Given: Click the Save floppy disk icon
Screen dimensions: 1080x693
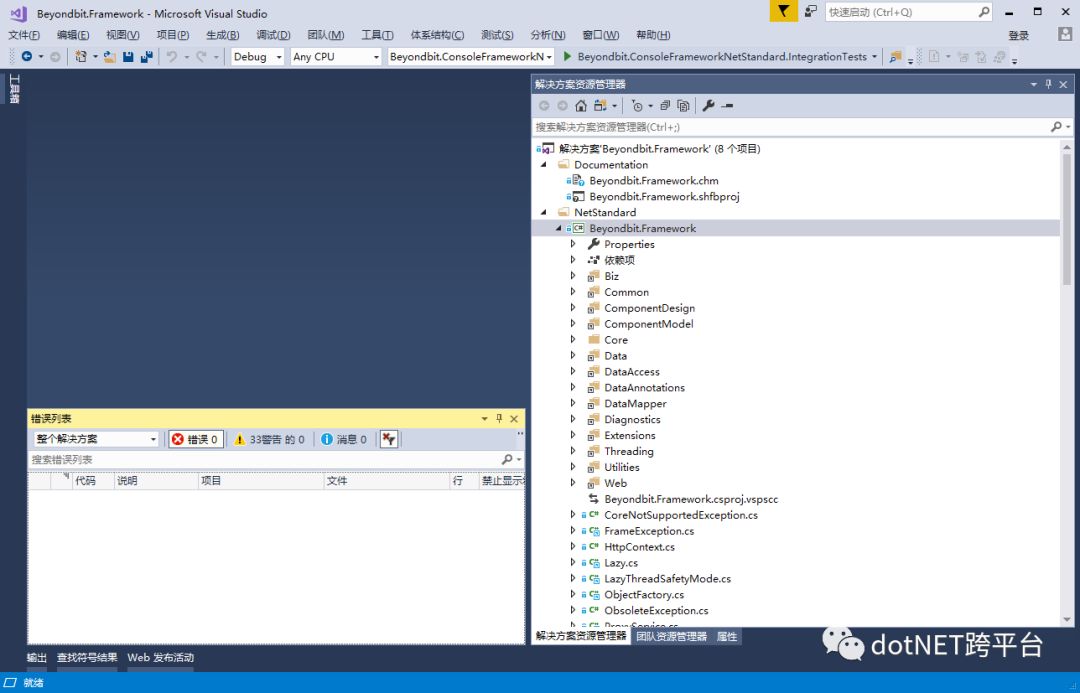Looking at the screenshot, I should tap(128, 56).
